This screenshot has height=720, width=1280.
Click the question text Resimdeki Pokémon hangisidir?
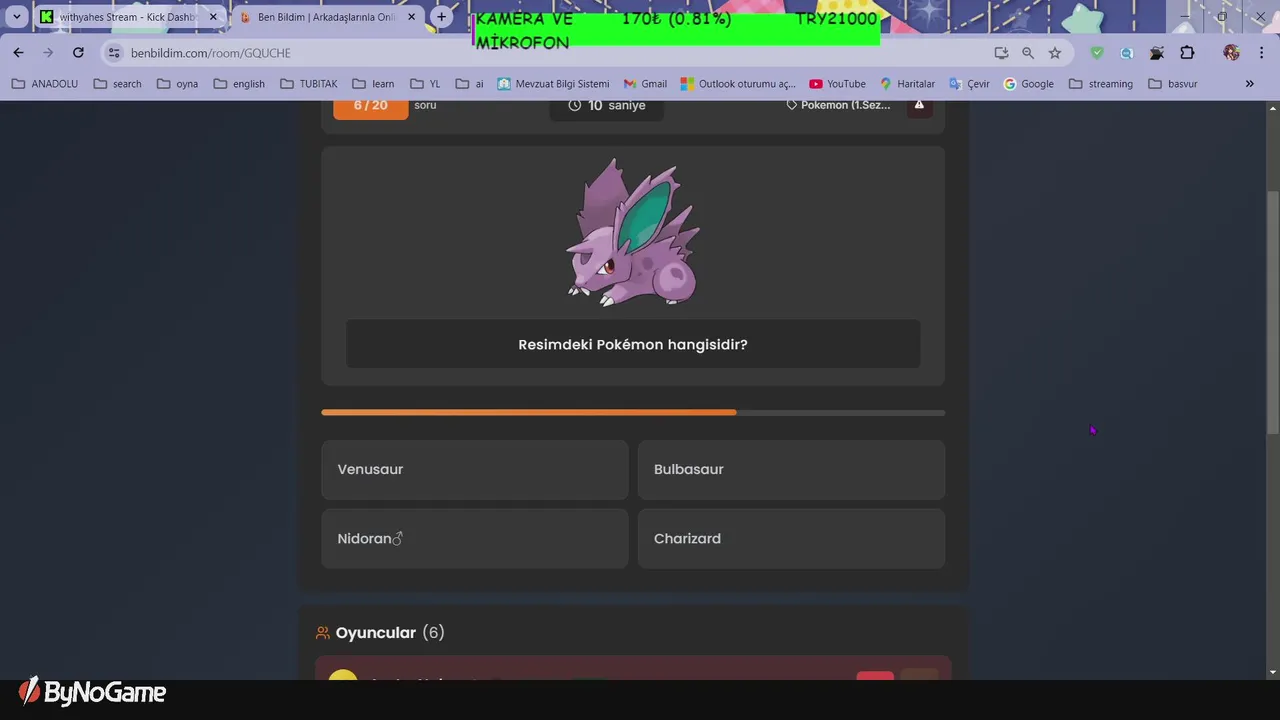click(x=633, y=344)
